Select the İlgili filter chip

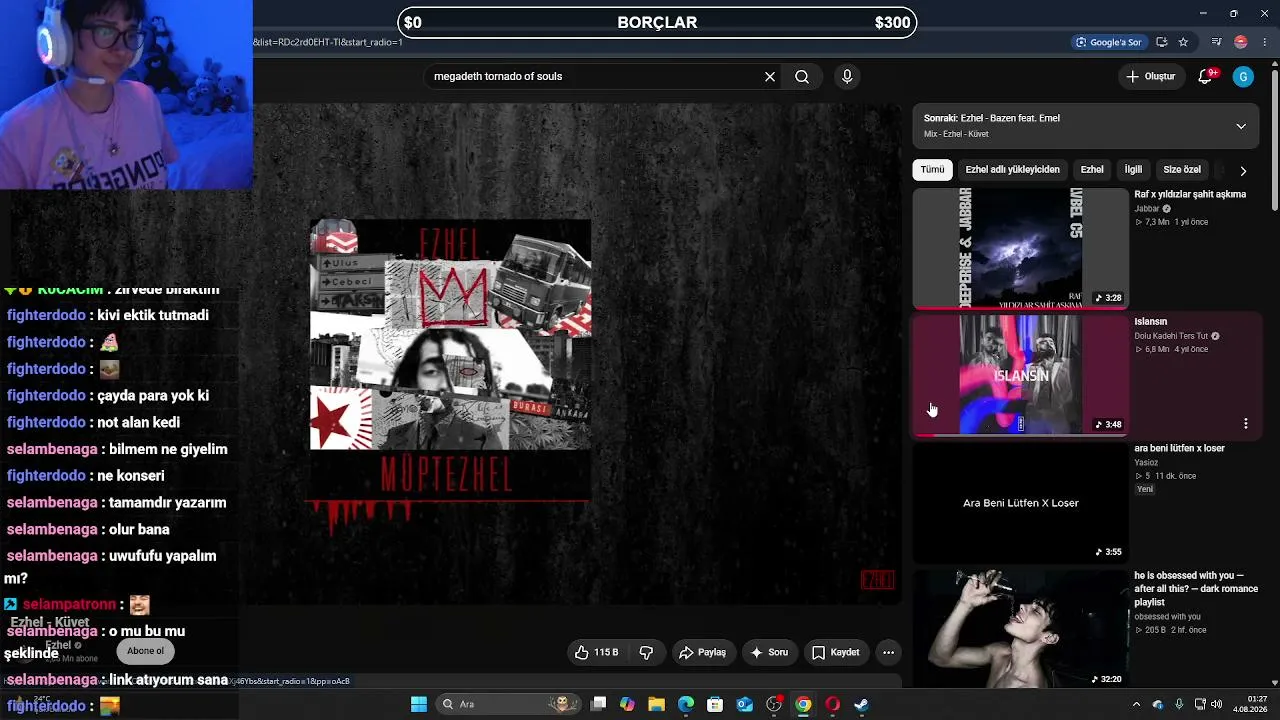click(x=1133, y=169)
